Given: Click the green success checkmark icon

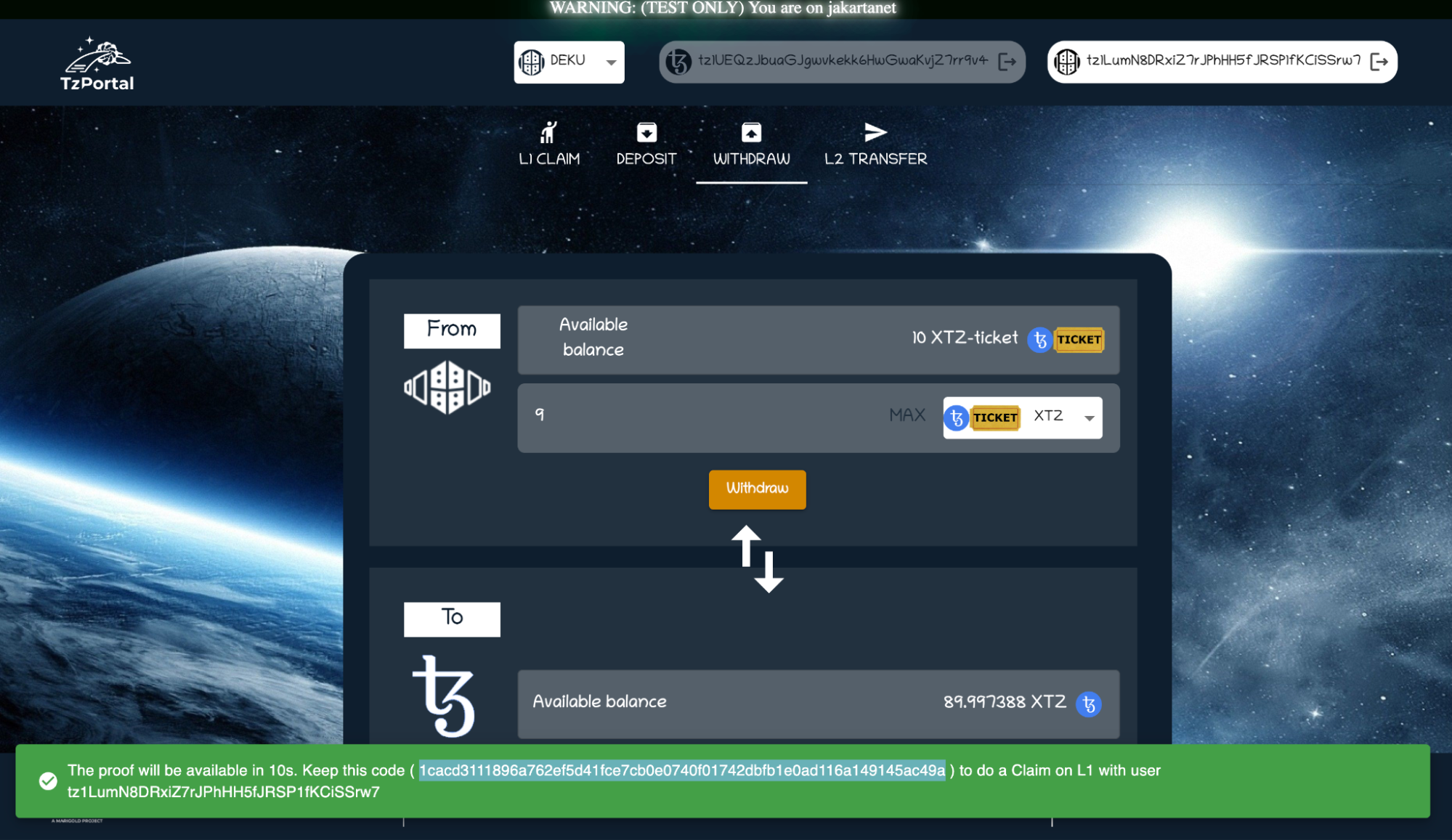Looking at the screenshot, I should tap(48, 780).
